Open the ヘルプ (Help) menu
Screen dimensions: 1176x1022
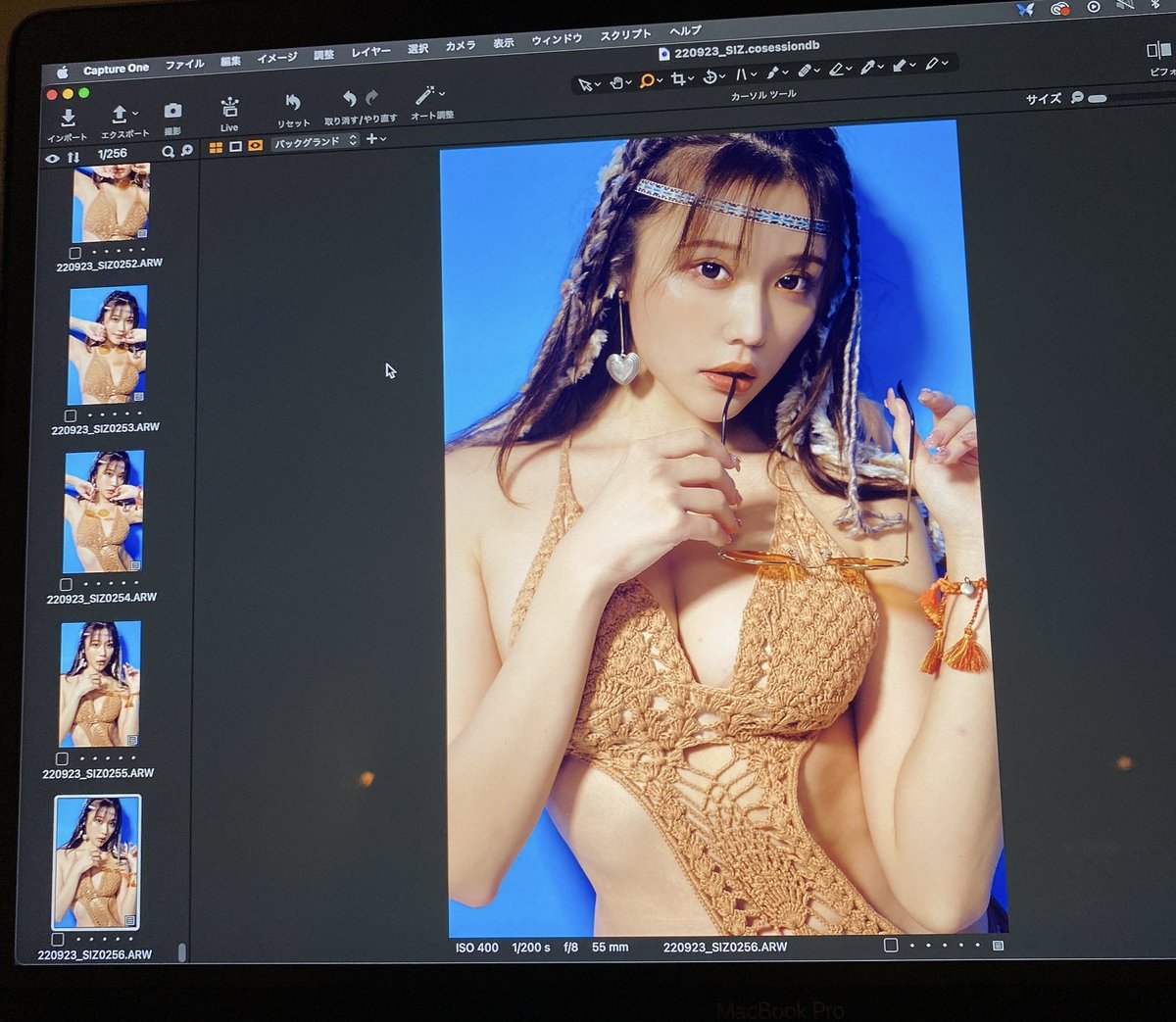click(684, 32)
